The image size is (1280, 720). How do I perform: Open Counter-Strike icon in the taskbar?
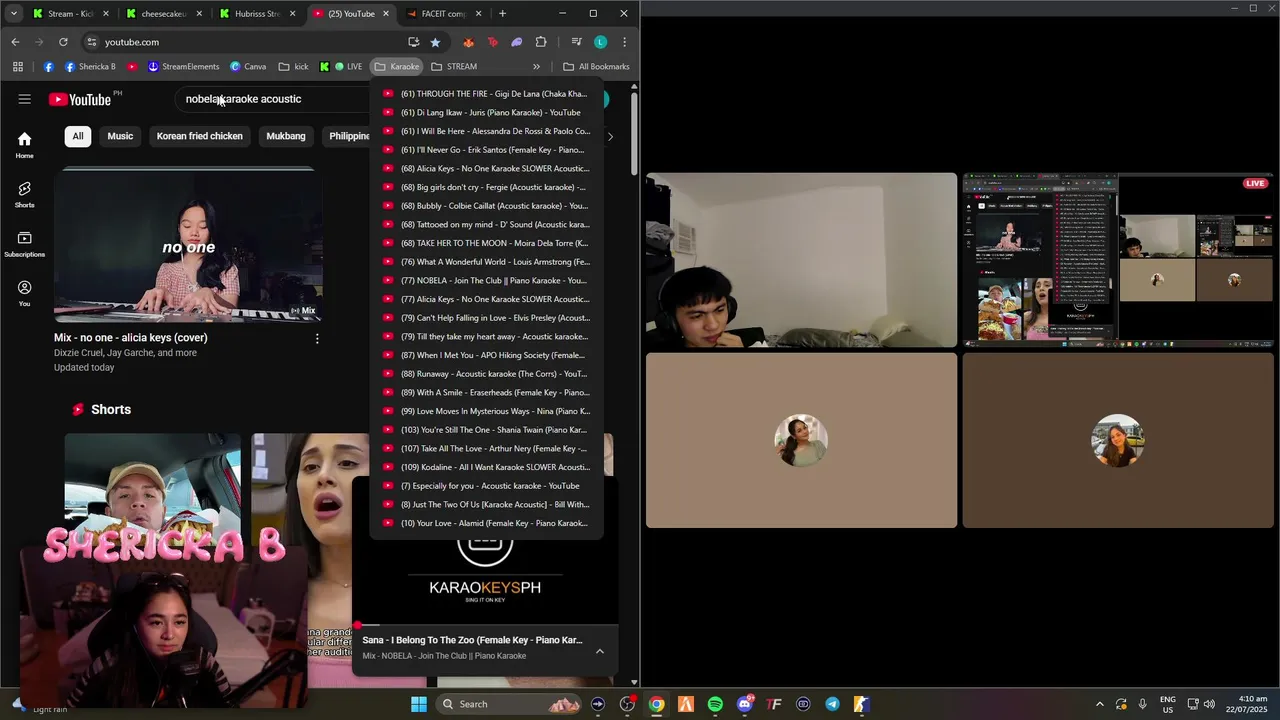(x=861, y=704)
